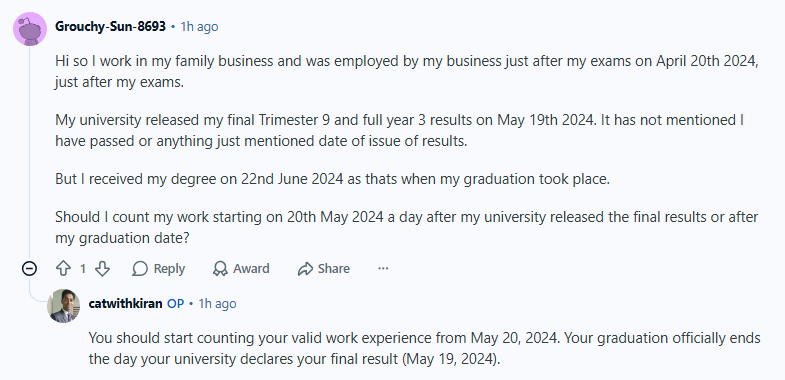Click the Share text label
Screen dimensions: 785x380
pos(333,269)
